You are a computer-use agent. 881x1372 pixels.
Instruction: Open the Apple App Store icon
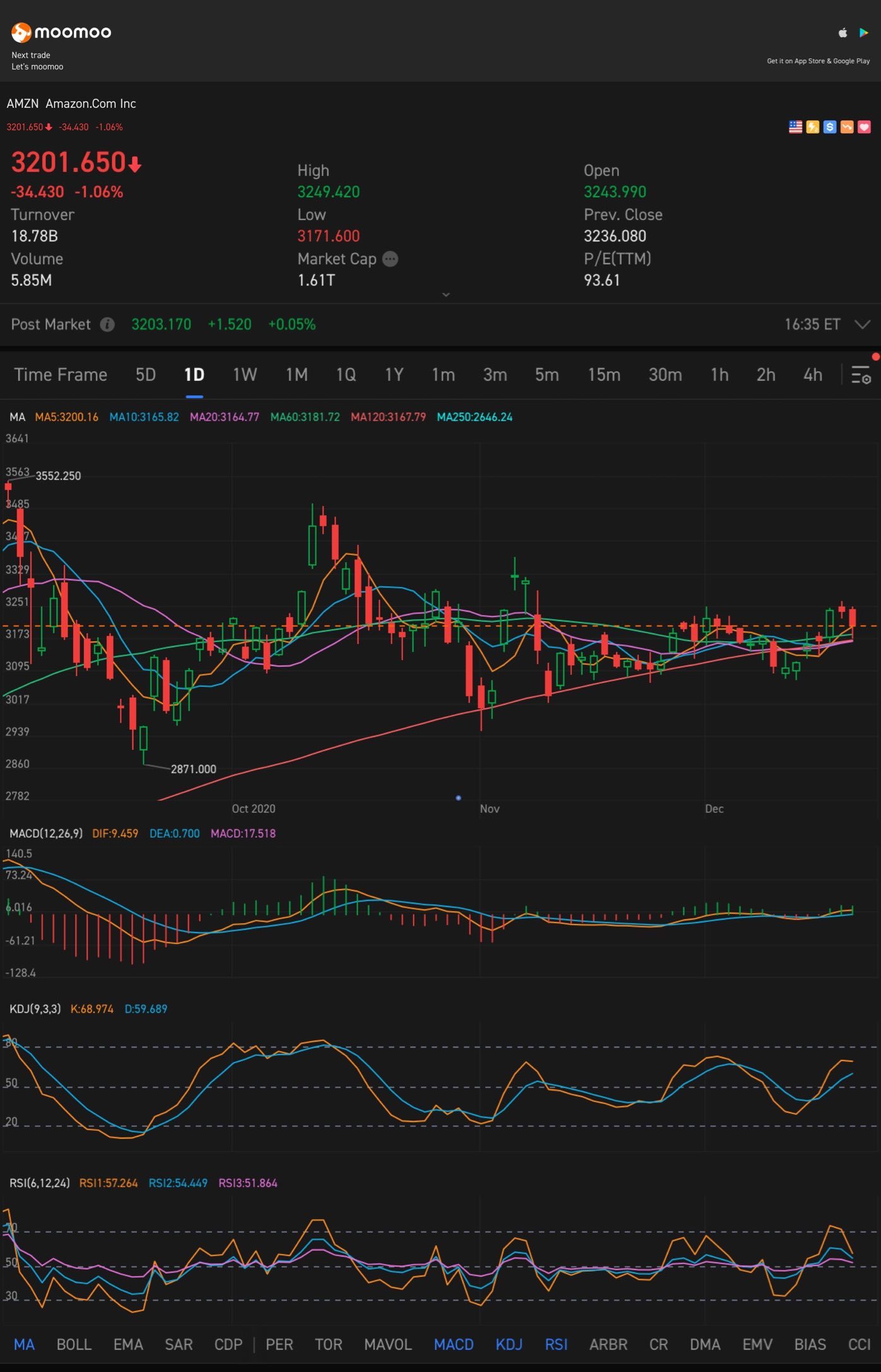tap(843, 33)
